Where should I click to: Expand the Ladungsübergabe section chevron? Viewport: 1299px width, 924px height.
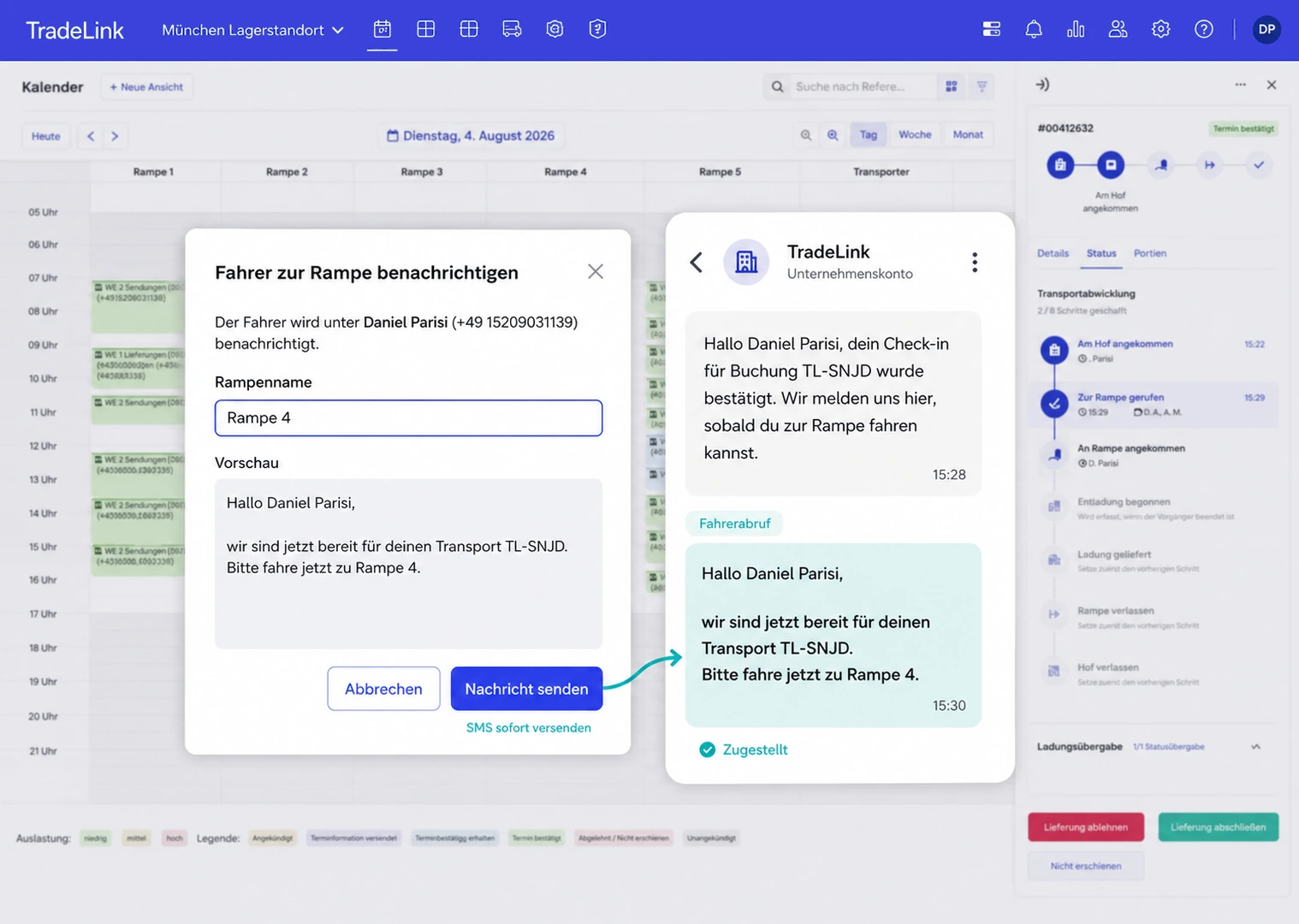click(x=1255, y=747)
